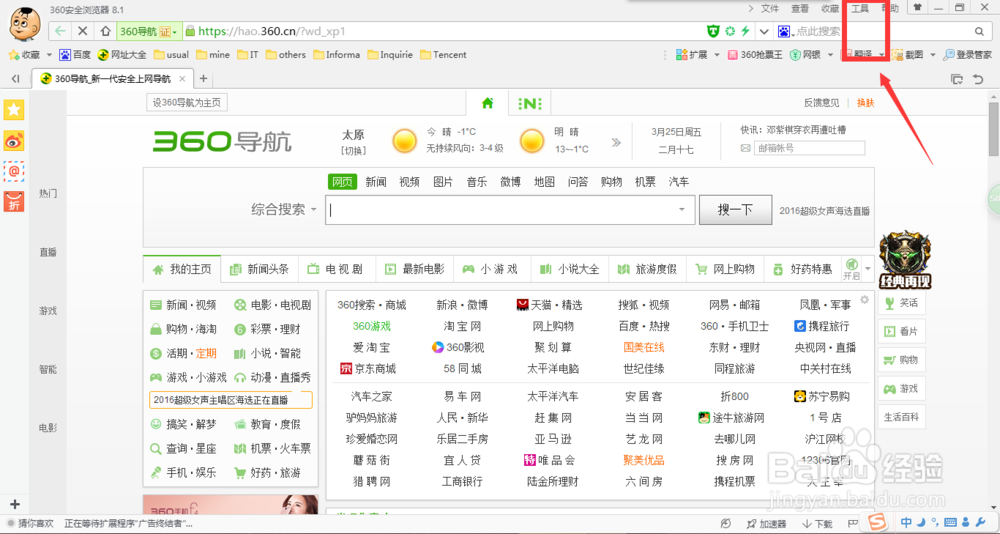Switch to the 电视剧 tab
This screenshot has height=534, width=1000.
(x=337, y=269)
